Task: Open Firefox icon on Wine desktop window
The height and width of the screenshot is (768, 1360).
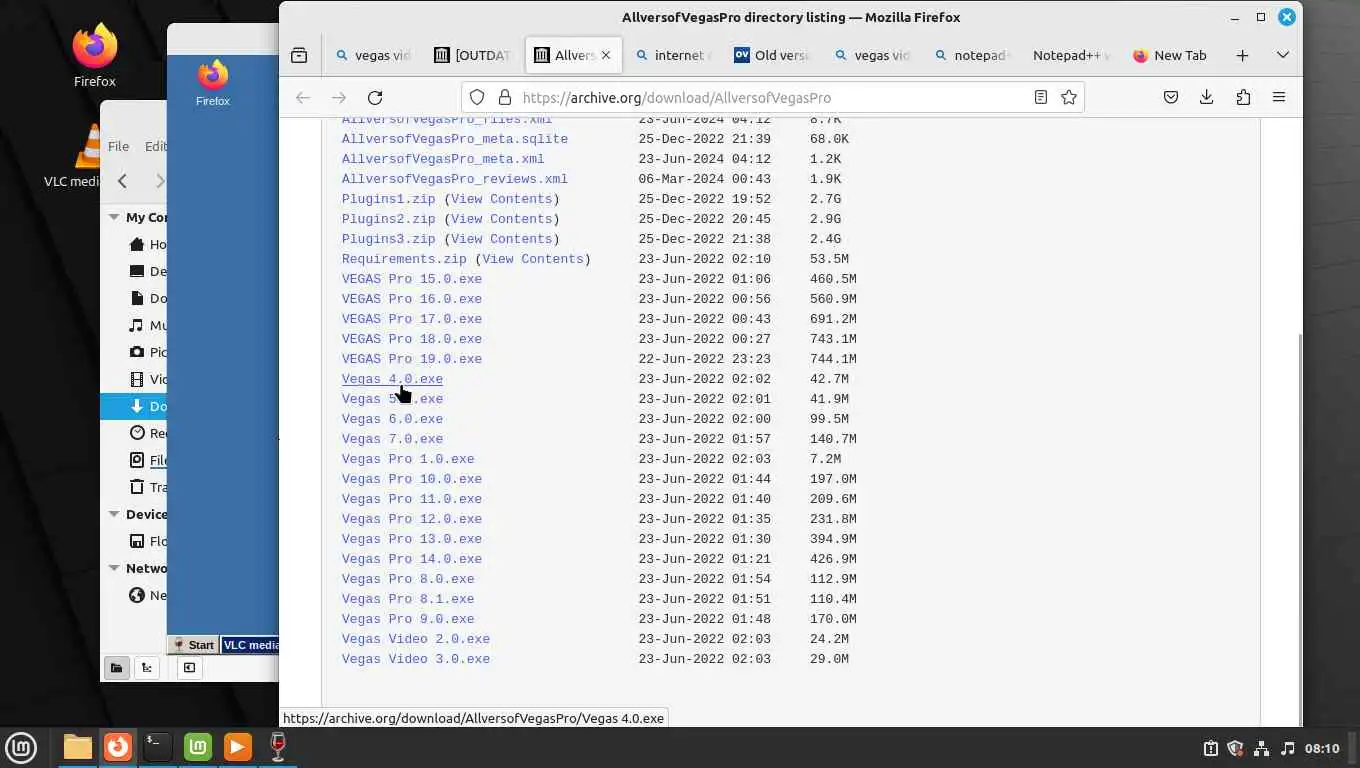Action: 213,83
